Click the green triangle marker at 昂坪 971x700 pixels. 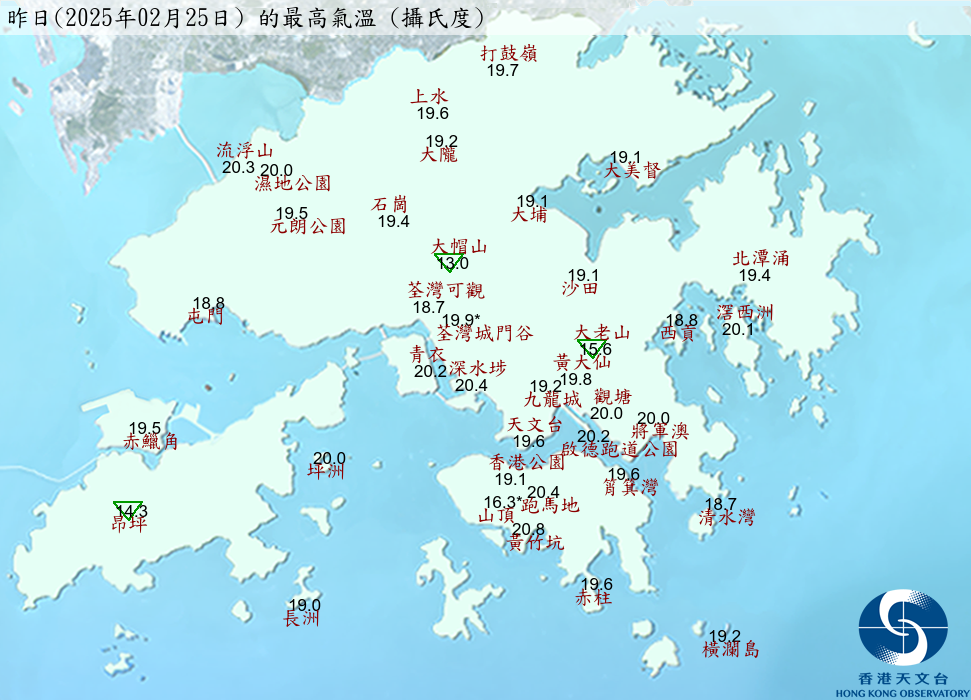tap(128, 510)
